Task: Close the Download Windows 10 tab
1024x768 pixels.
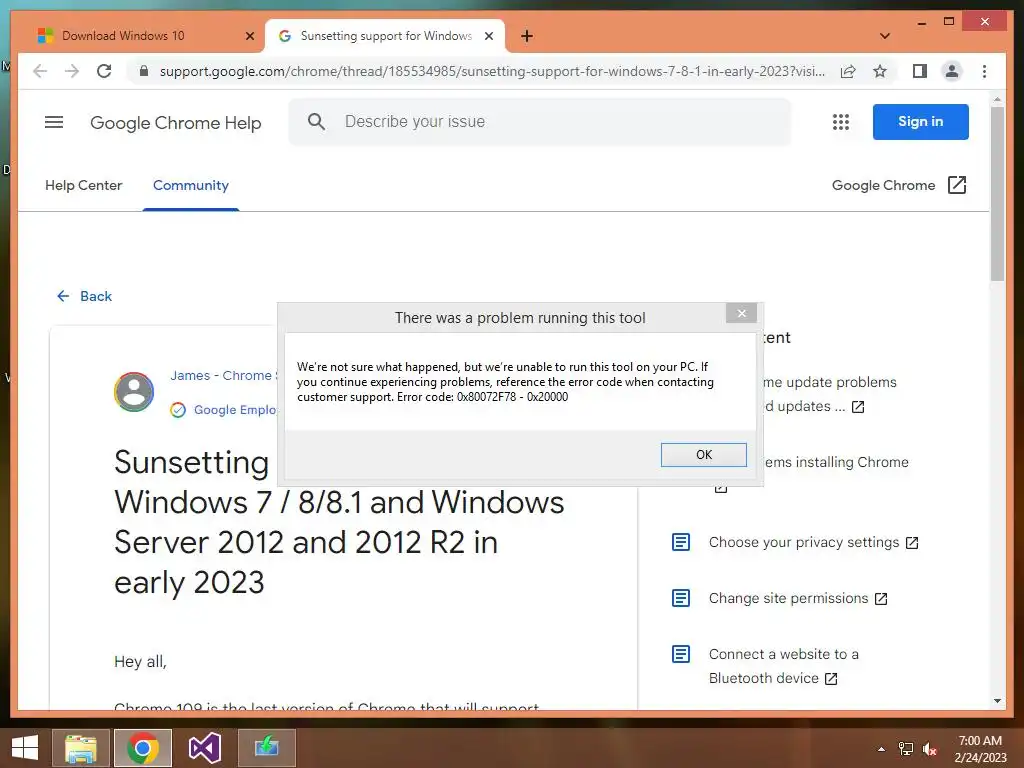Action: coord(249,36)
